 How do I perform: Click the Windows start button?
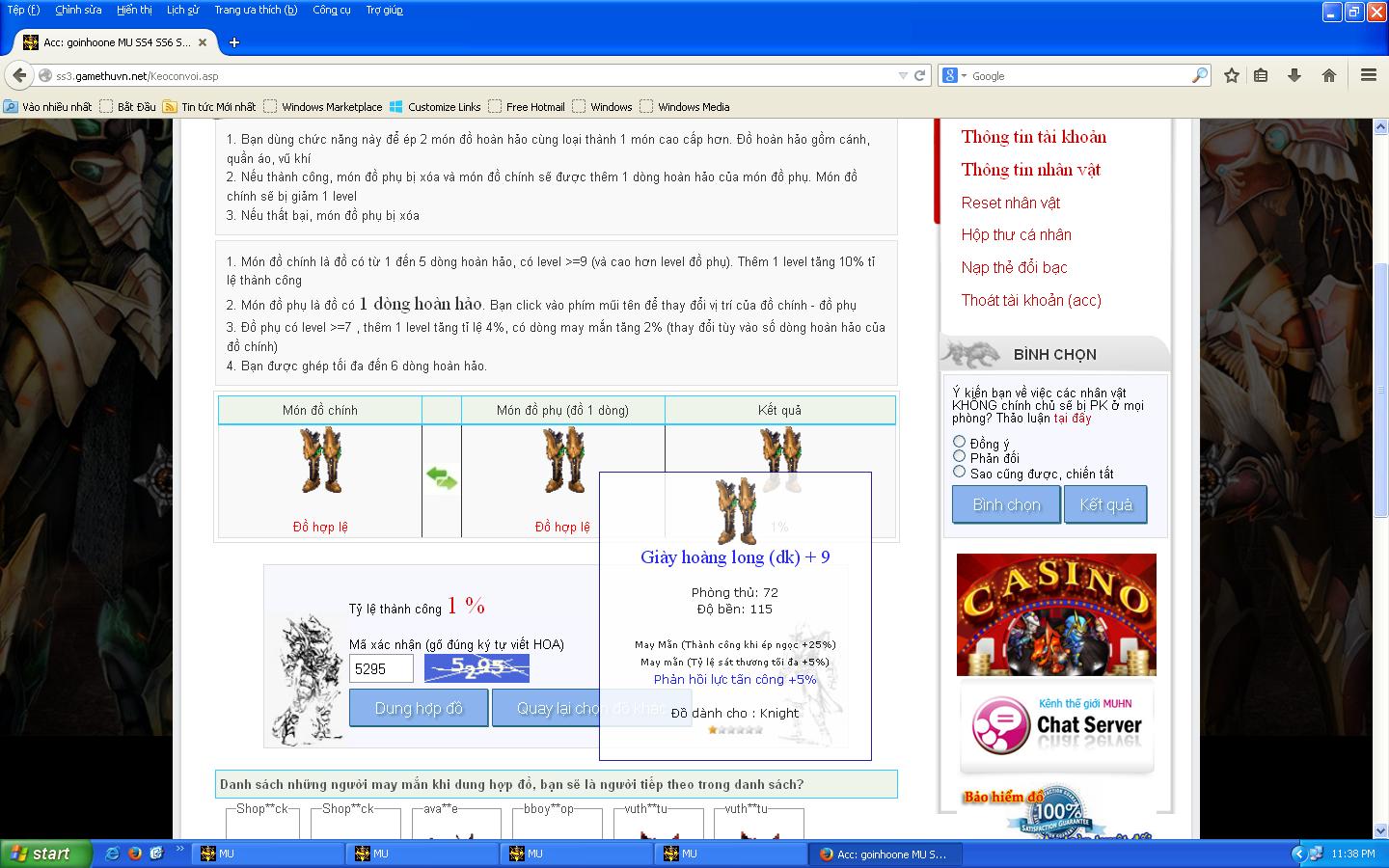point(46,854)
